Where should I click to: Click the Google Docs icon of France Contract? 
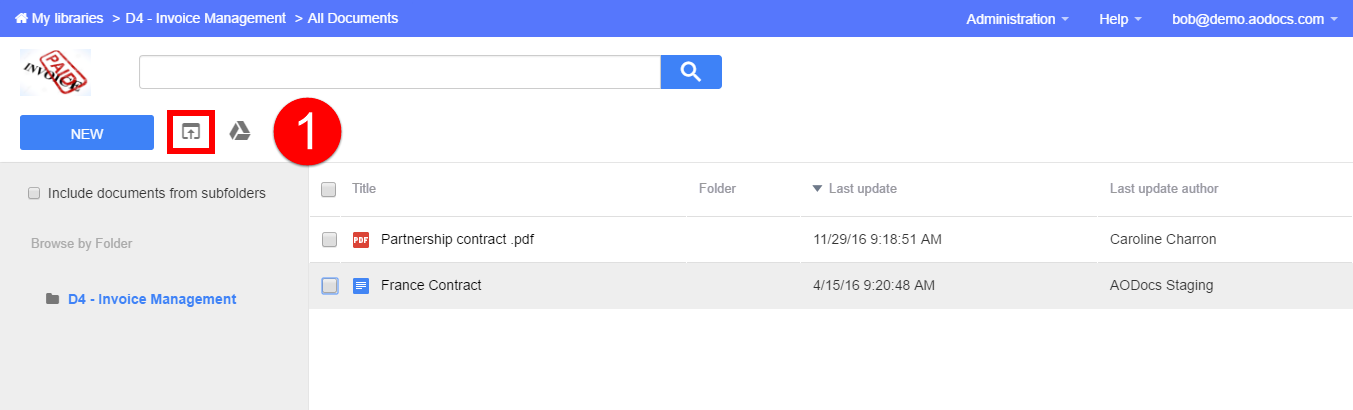tap(361, 286)
